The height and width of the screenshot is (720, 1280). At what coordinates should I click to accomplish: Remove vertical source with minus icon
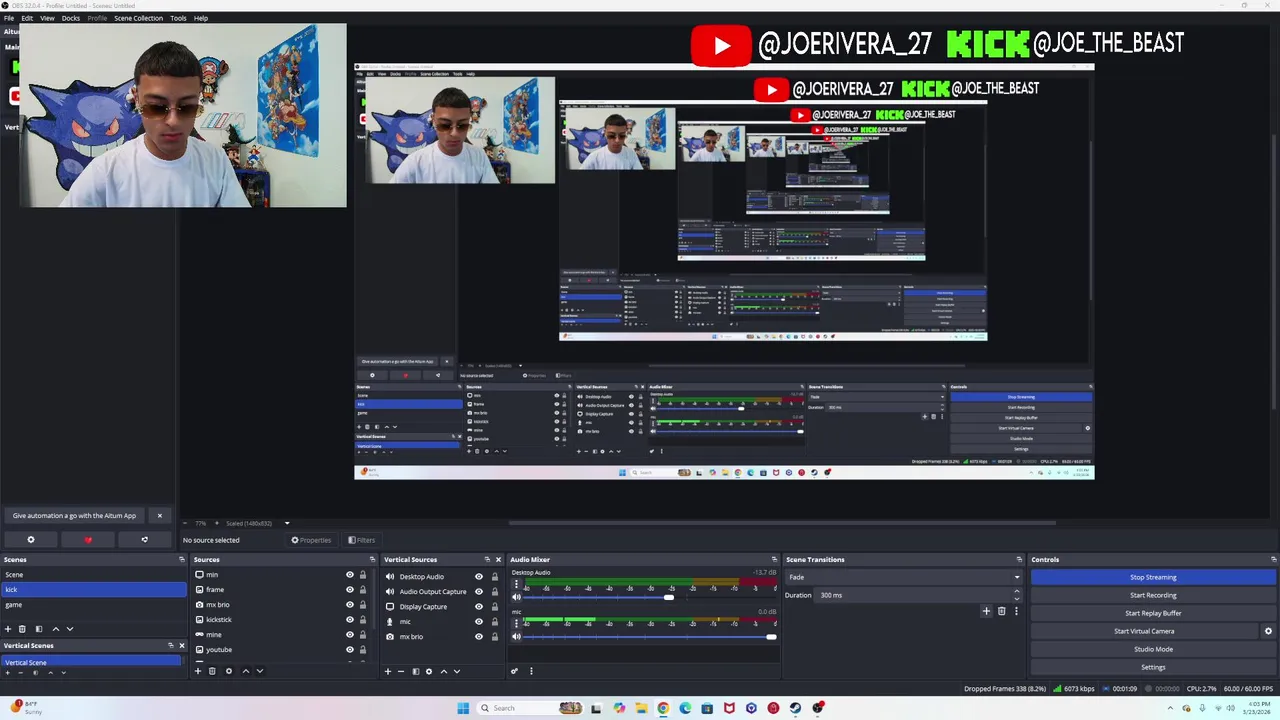pyautogui.click(x=401, y=671)
